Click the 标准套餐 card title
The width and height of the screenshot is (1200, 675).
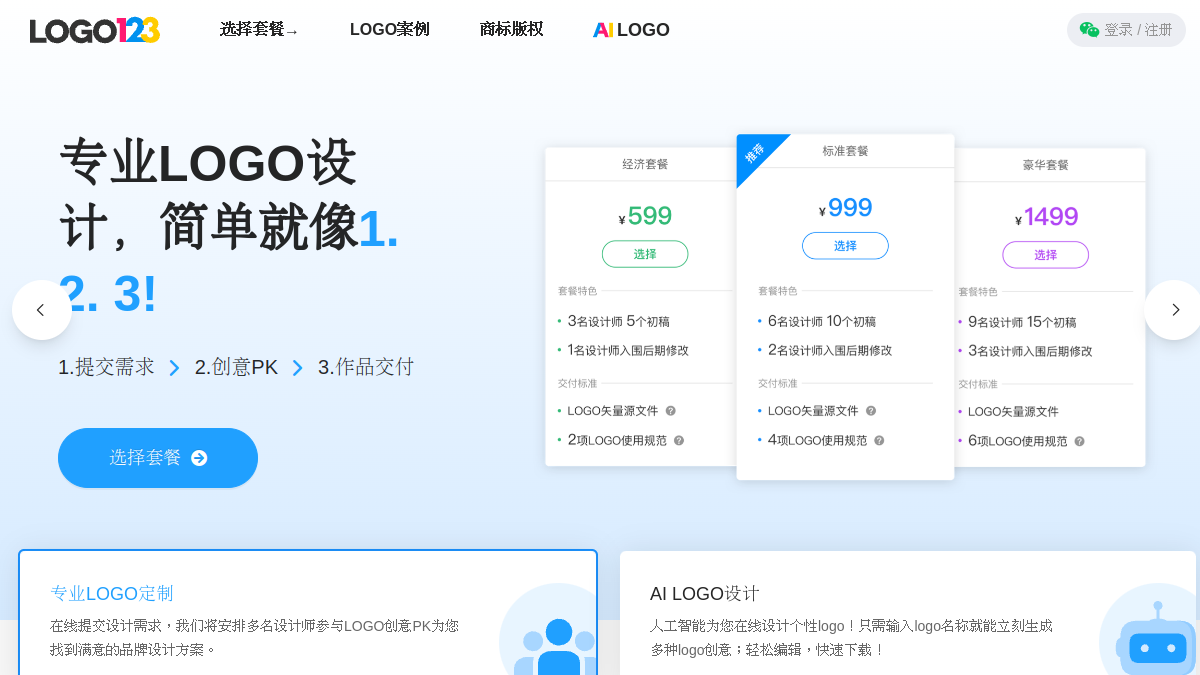[x=845, y=151]
